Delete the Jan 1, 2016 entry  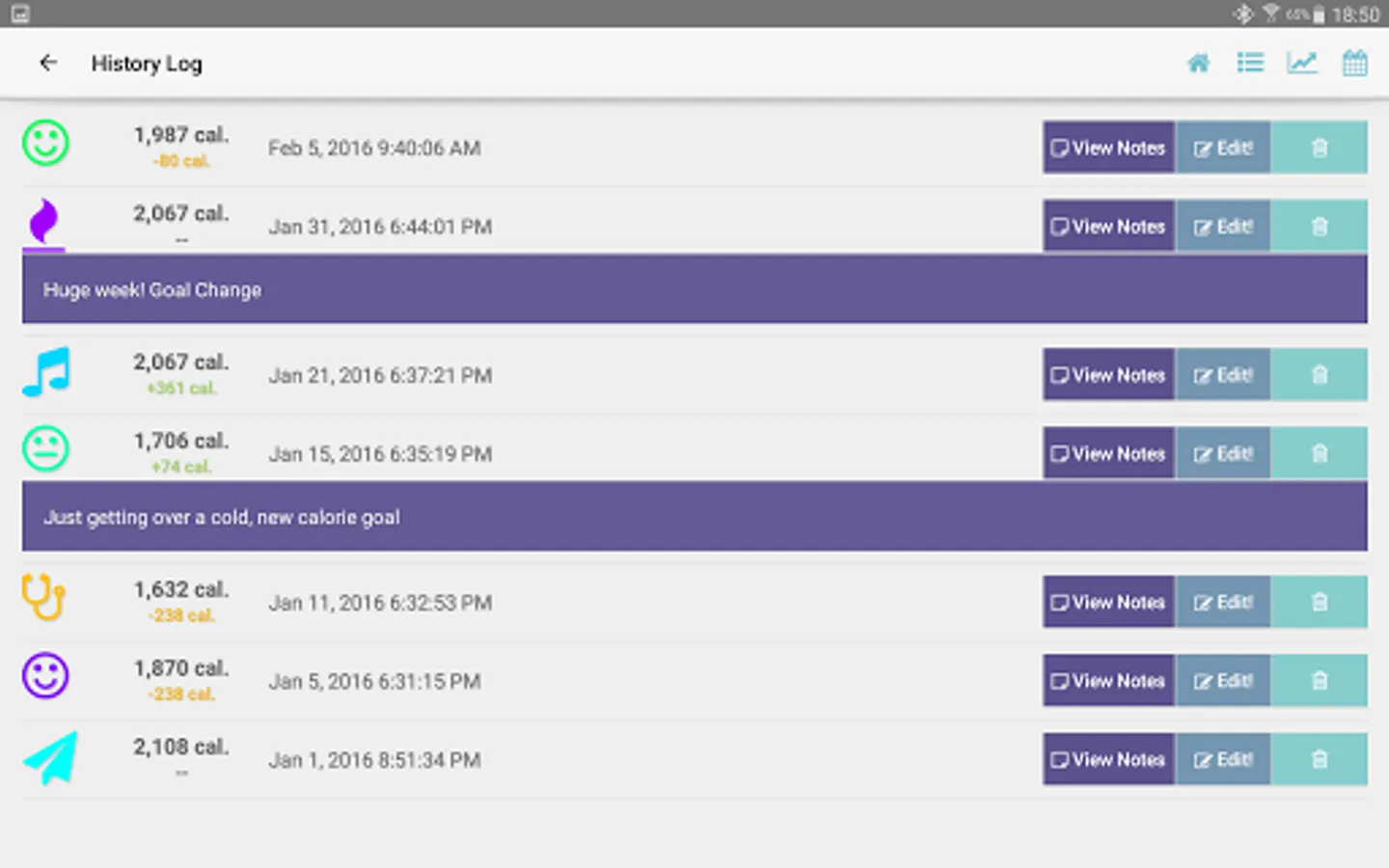[1320, 759]
